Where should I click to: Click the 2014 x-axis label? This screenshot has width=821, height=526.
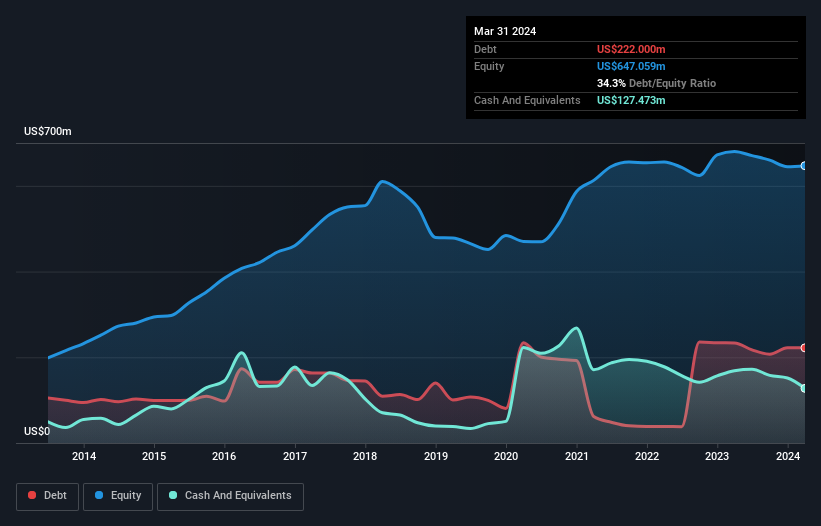click(x=84, y=456)
